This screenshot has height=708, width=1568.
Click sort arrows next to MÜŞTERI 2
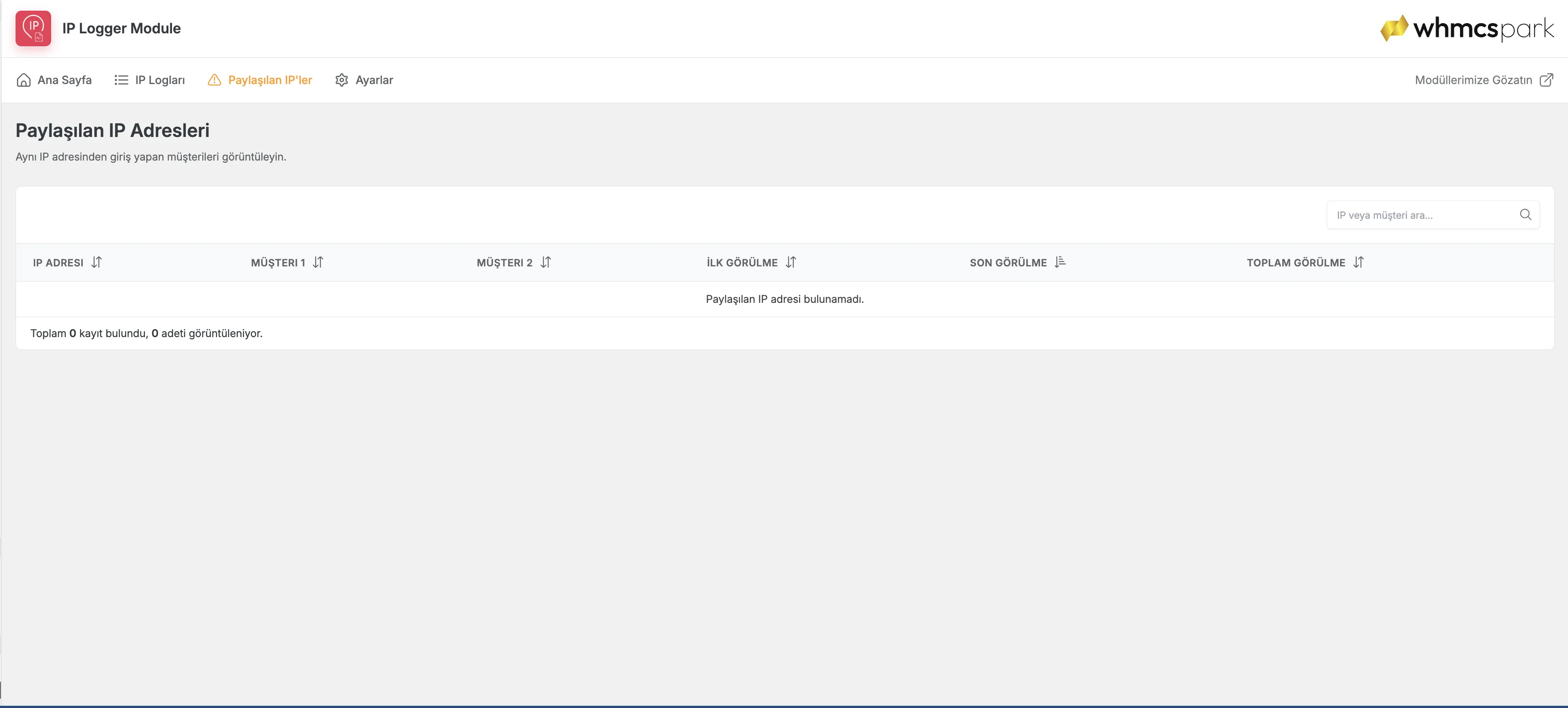[545, 262]
